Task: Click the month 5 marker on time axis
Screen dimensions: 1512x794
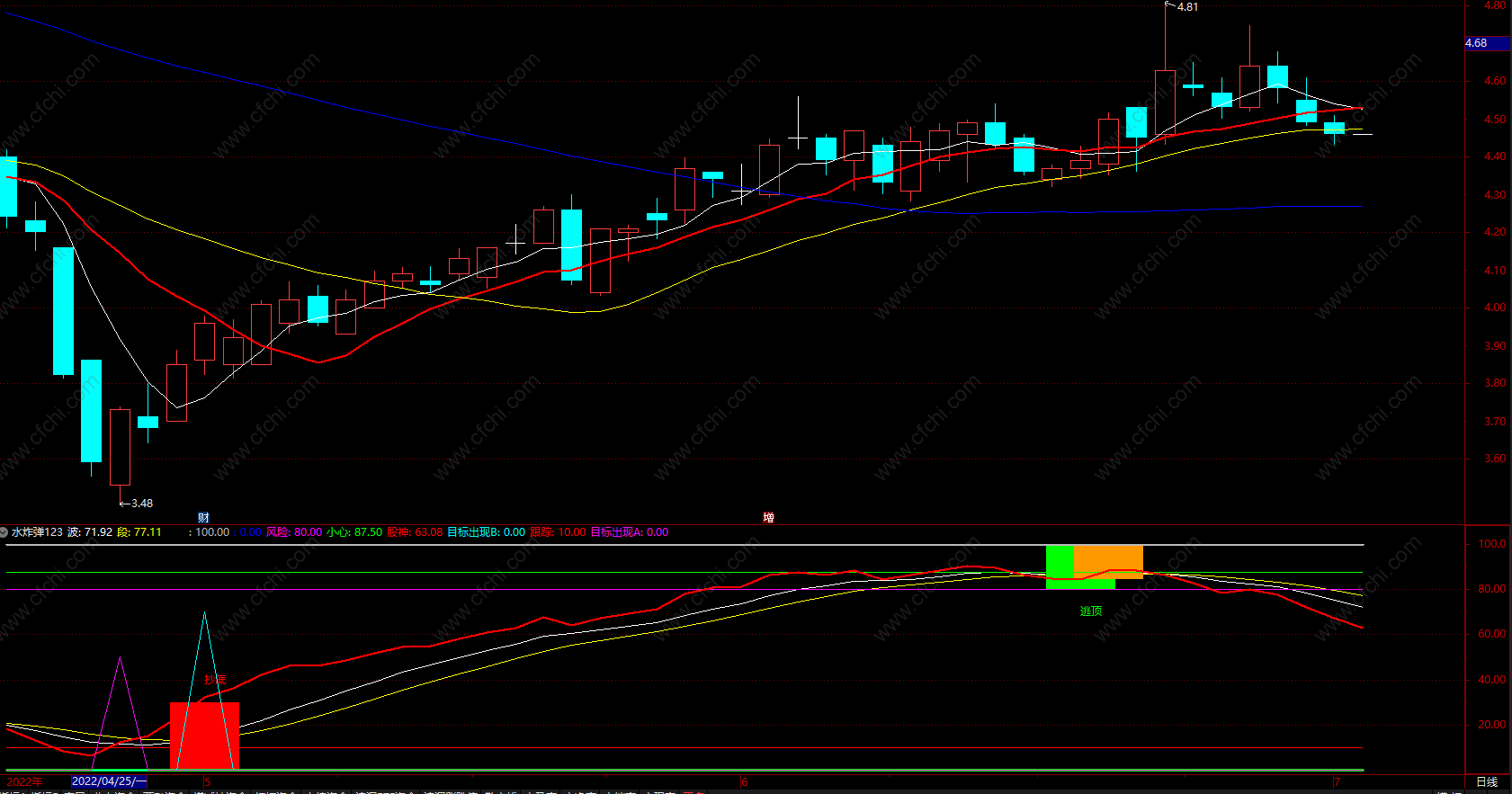Action: [x=207, y=782]
